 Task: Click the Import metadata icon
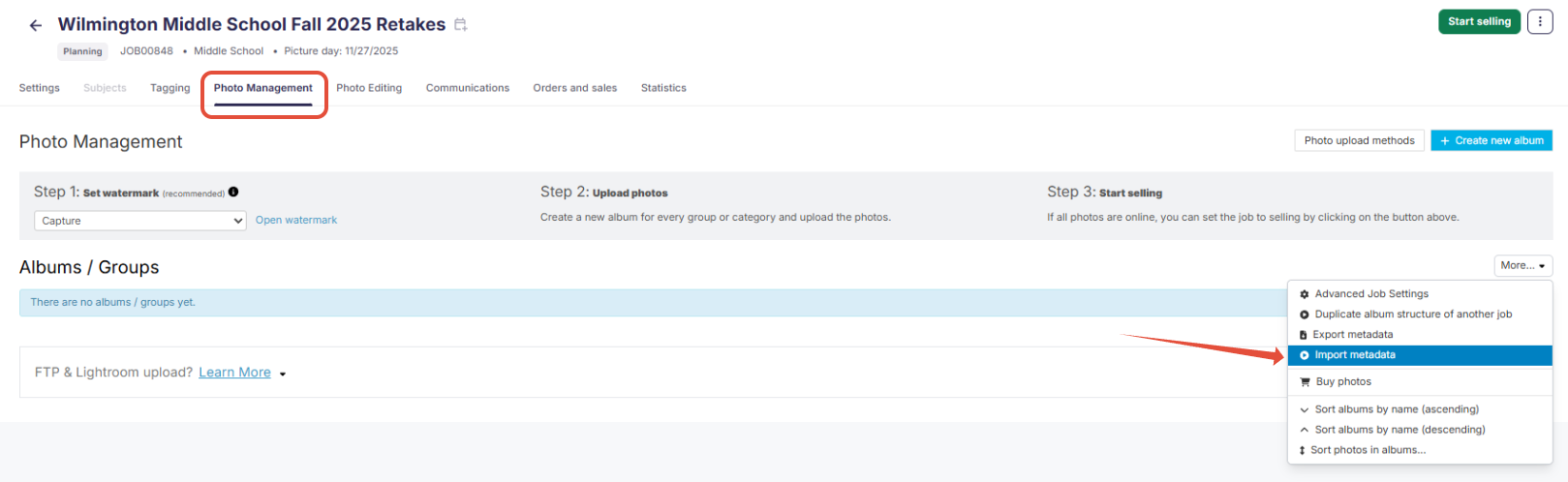tap(1305, 355)
